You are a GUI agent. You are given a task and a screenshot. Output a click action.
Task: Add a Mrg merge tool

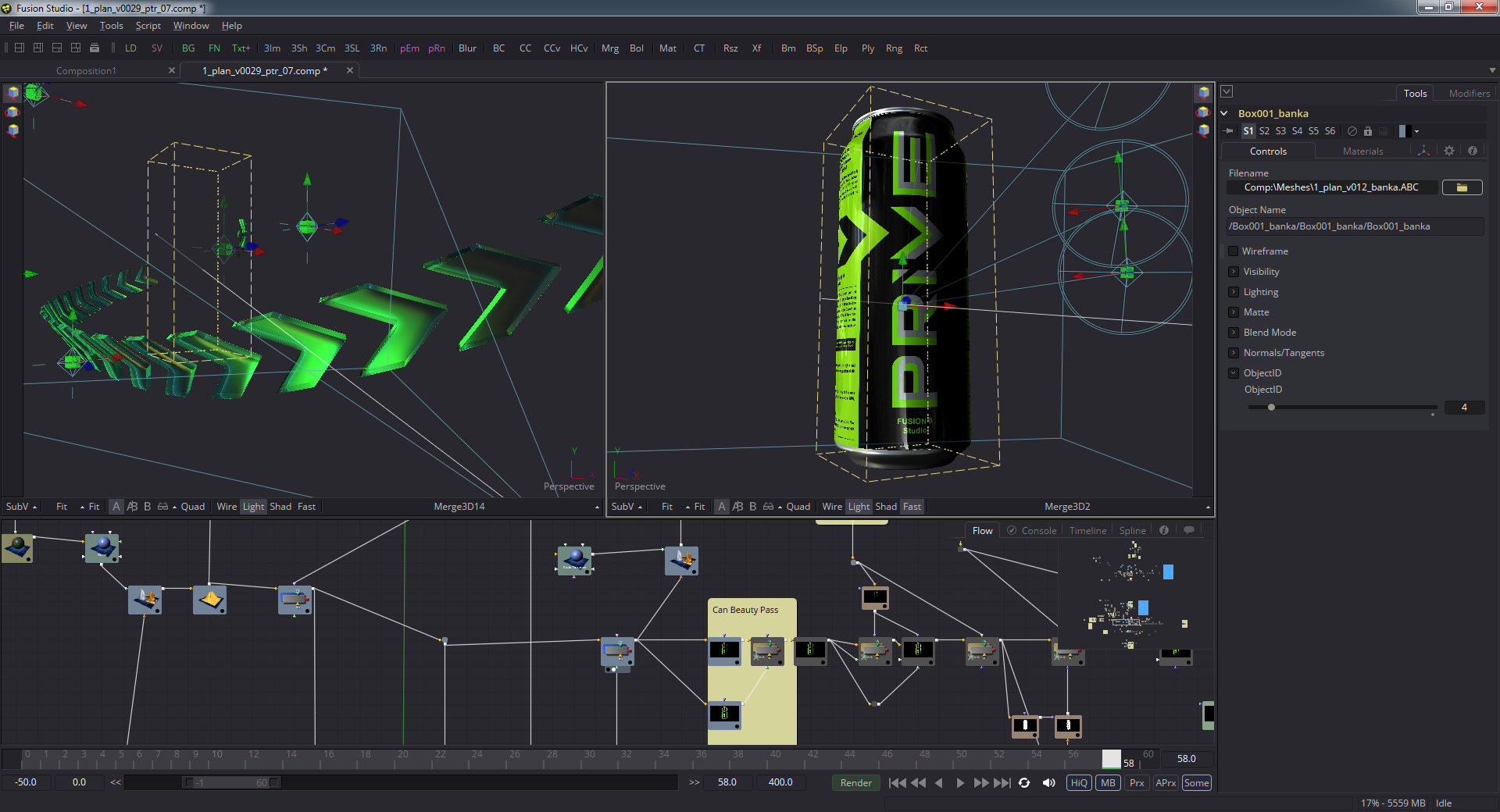(610, 48)
